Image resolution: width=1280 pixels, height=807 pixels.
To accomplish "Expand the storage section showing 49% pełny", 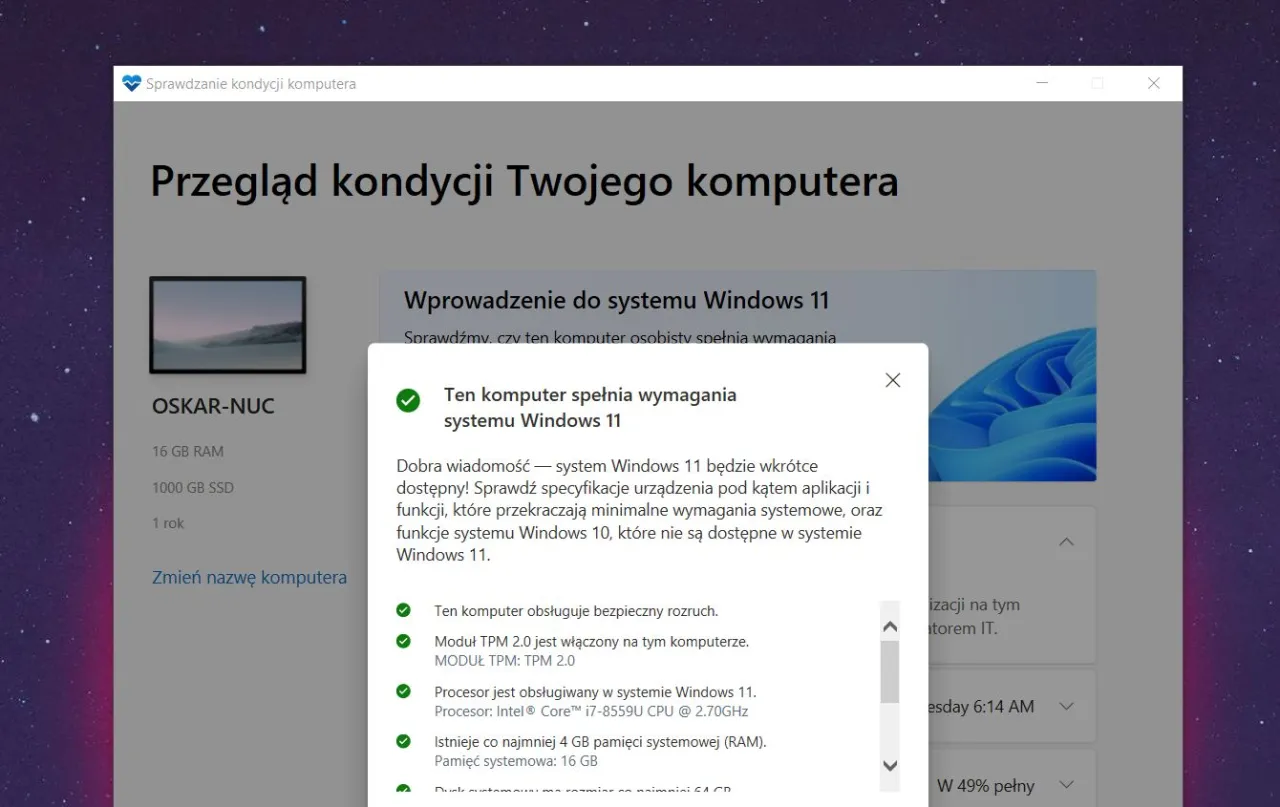I will point(1066,784).
